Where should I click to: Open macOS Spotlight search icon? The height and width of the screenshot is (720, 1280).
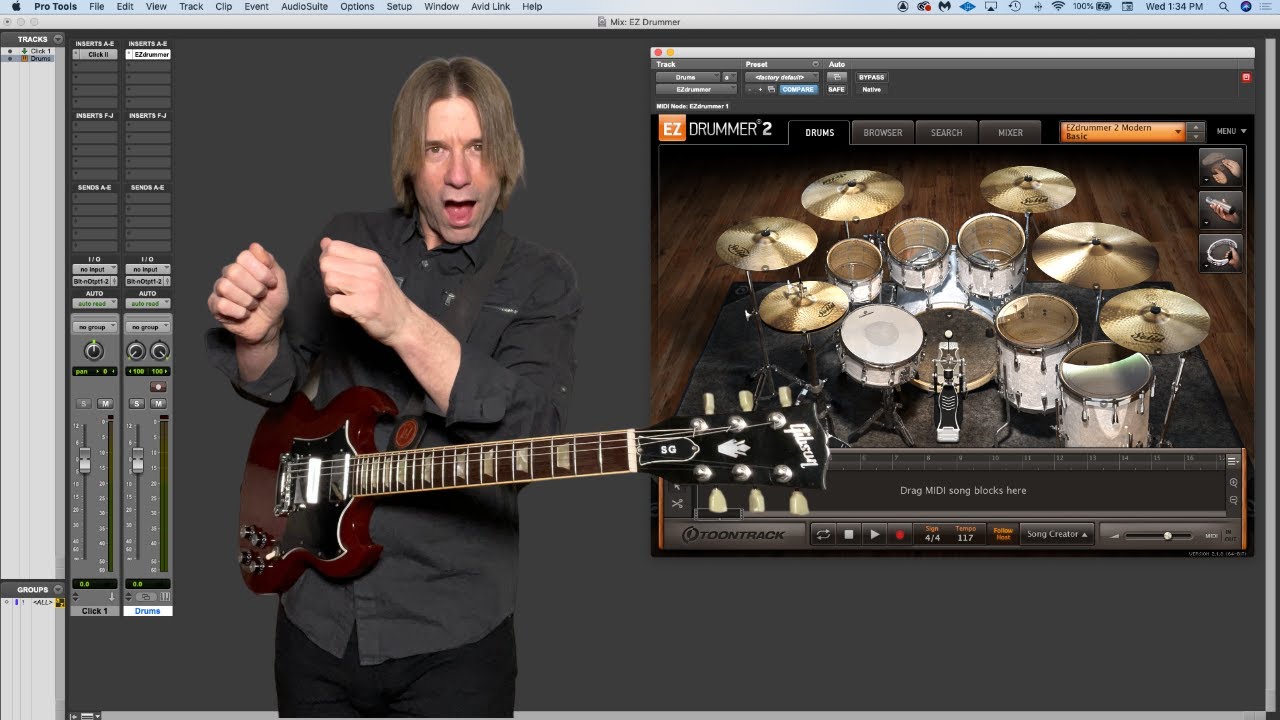point(1224,6)
